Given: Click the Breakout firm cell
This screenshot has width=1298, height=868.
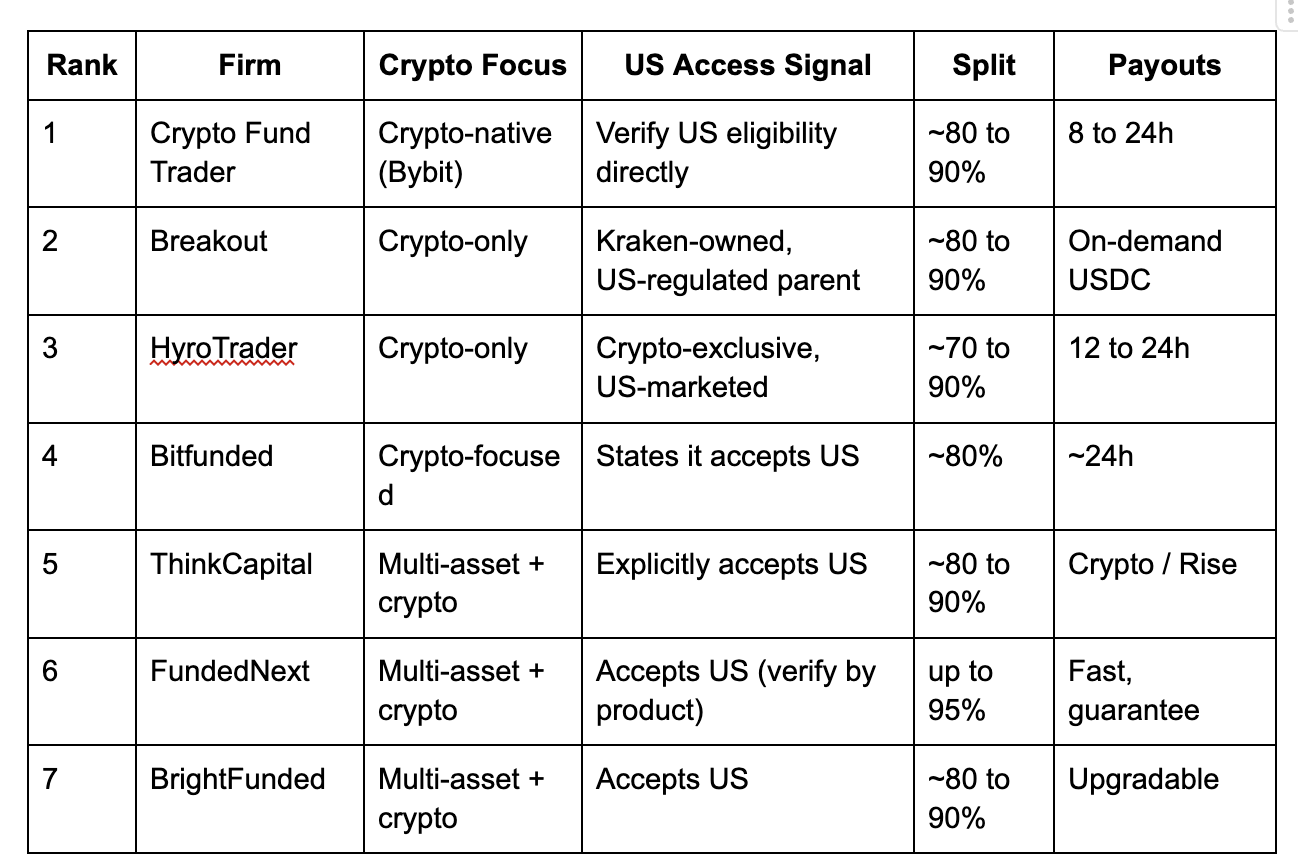Looking at the screenshot, I should click(x=250, y=262).
